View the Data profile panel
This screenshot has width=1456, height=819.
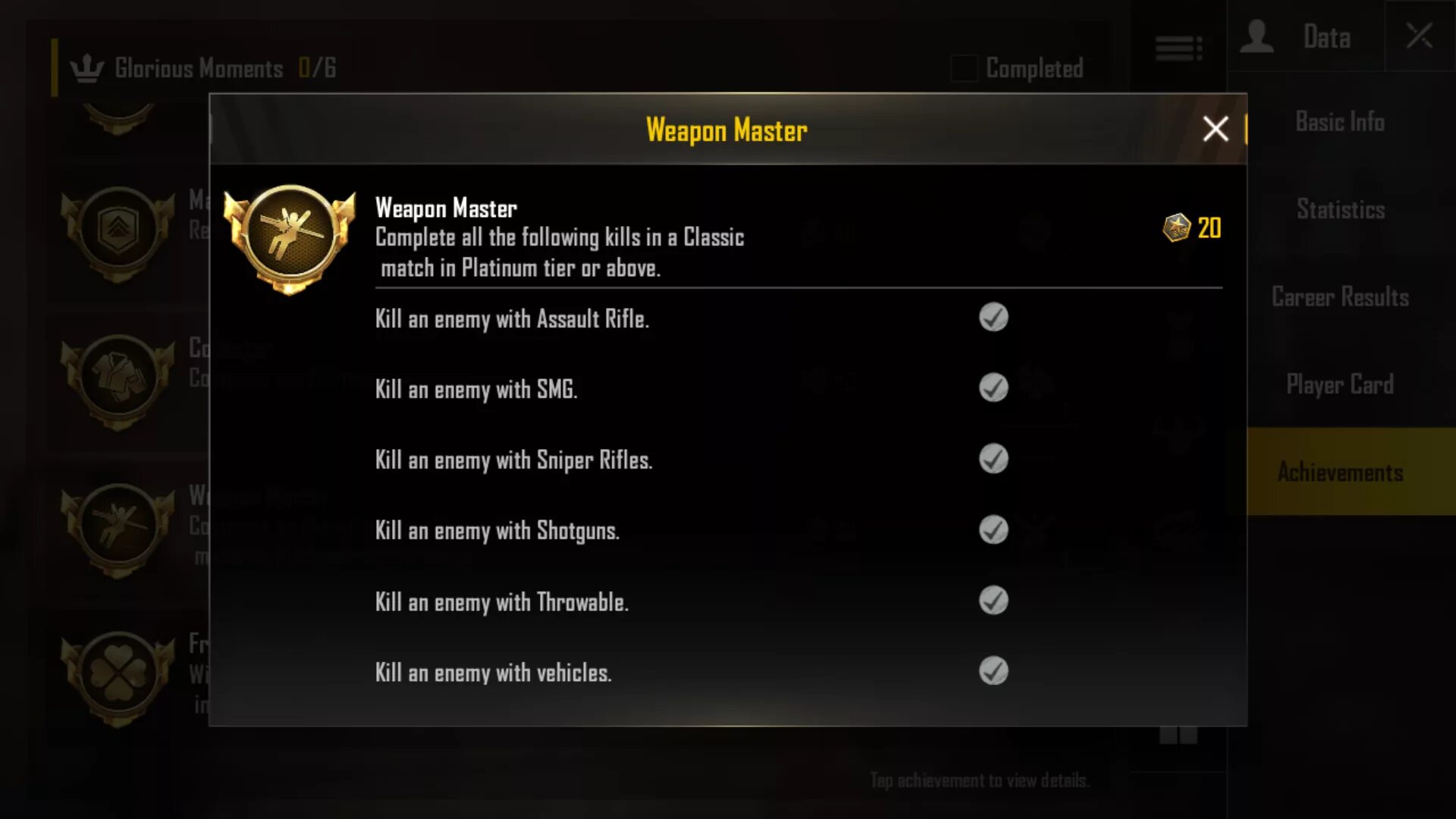1300,37
